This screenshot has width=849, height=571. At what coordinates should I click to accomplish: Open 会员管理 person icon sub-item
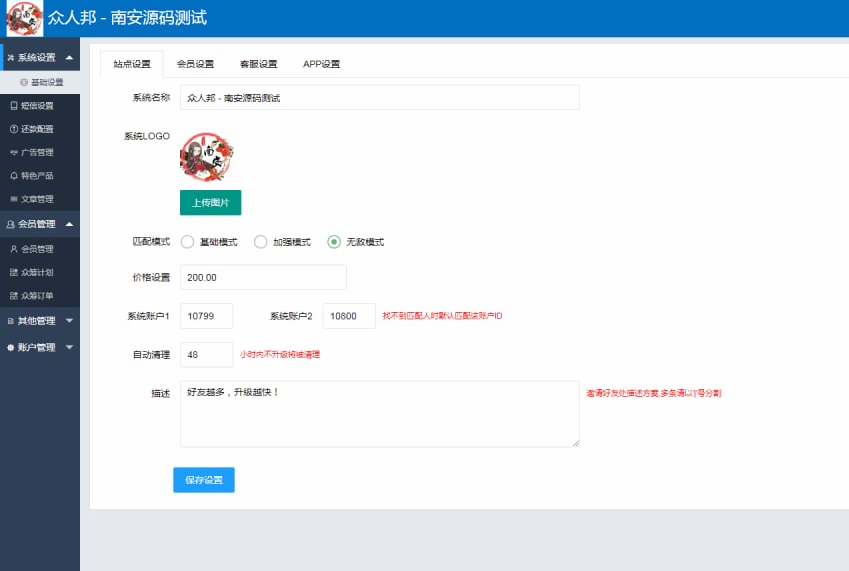point(14,249)
